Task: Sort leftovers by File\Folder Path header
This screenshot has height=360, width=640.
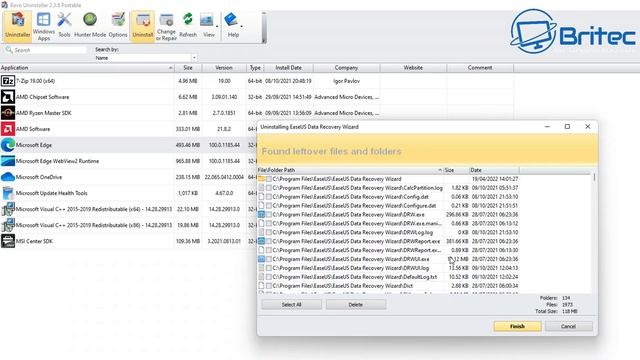Action: 350,170
